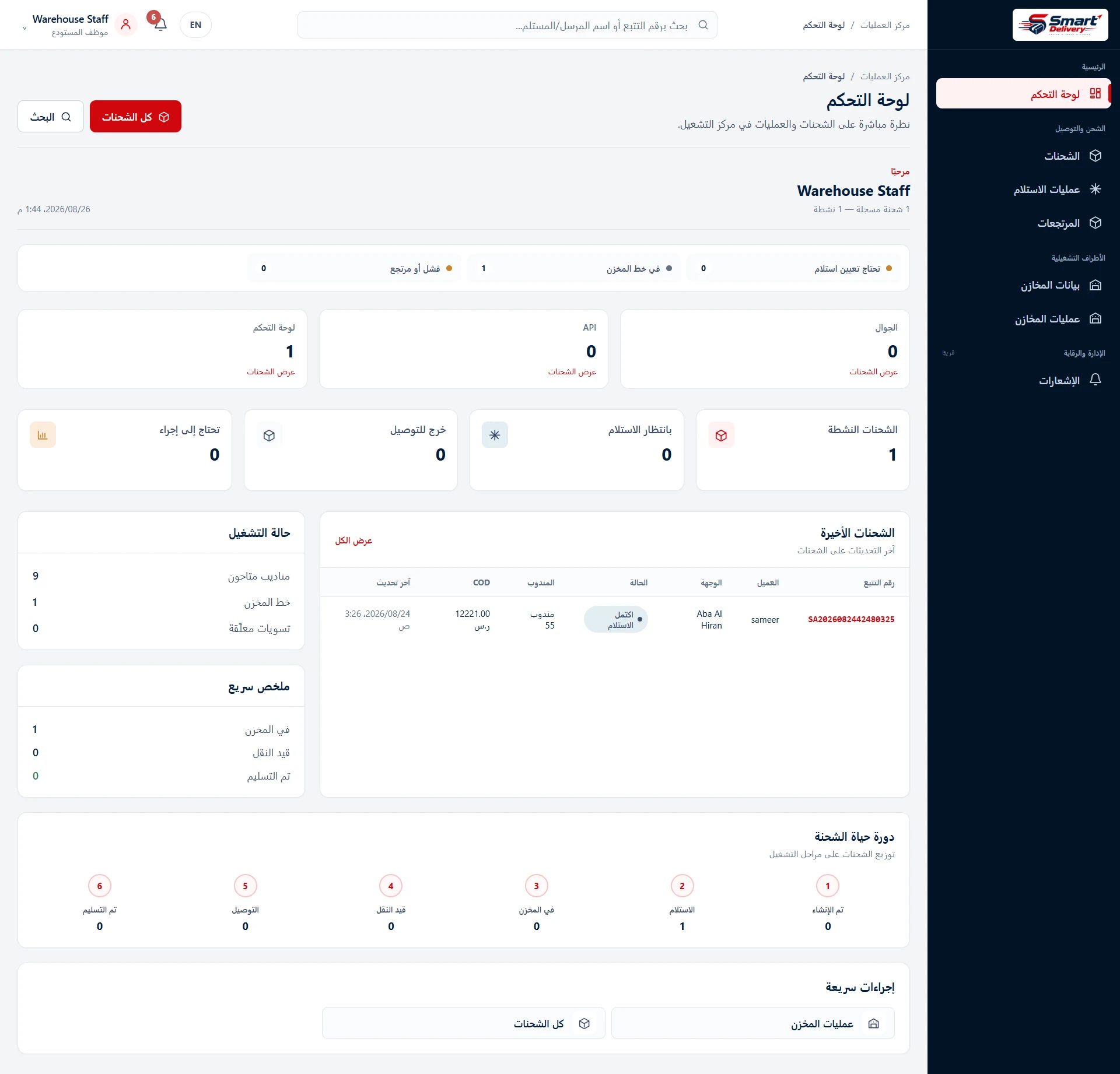Open عمليات المخازن in the sidebar
Screen dimensions: 1120x1074
point(1023,318)
